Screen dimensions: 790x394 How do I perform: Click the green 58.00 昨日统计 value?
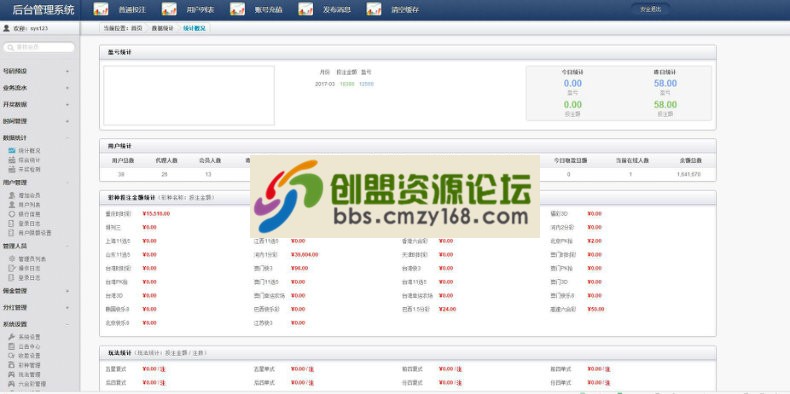point(665,105)
